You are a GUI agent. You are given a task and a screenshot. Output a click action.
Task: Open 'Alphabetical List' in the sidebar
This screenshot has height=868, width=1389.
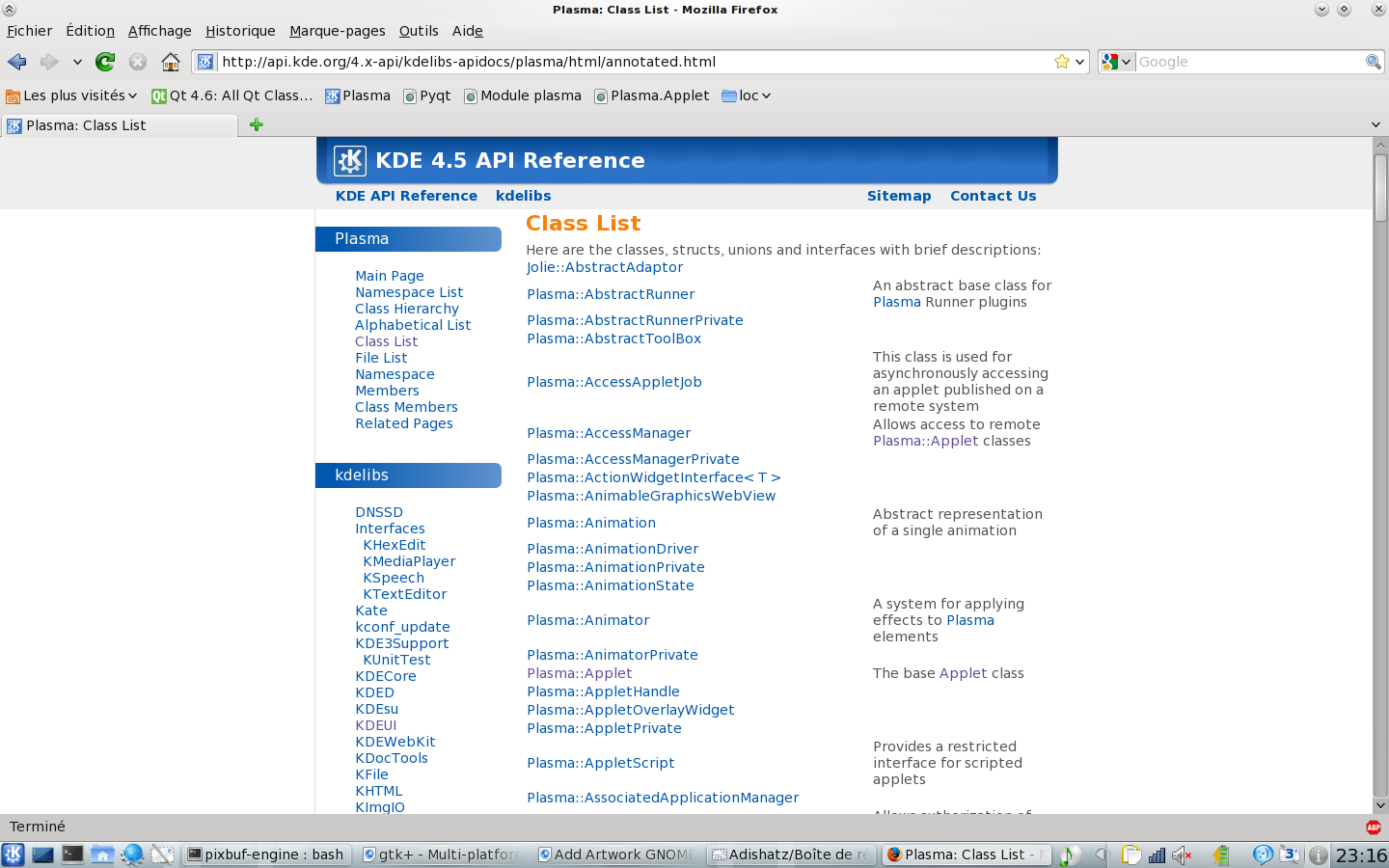coord(413,325)
